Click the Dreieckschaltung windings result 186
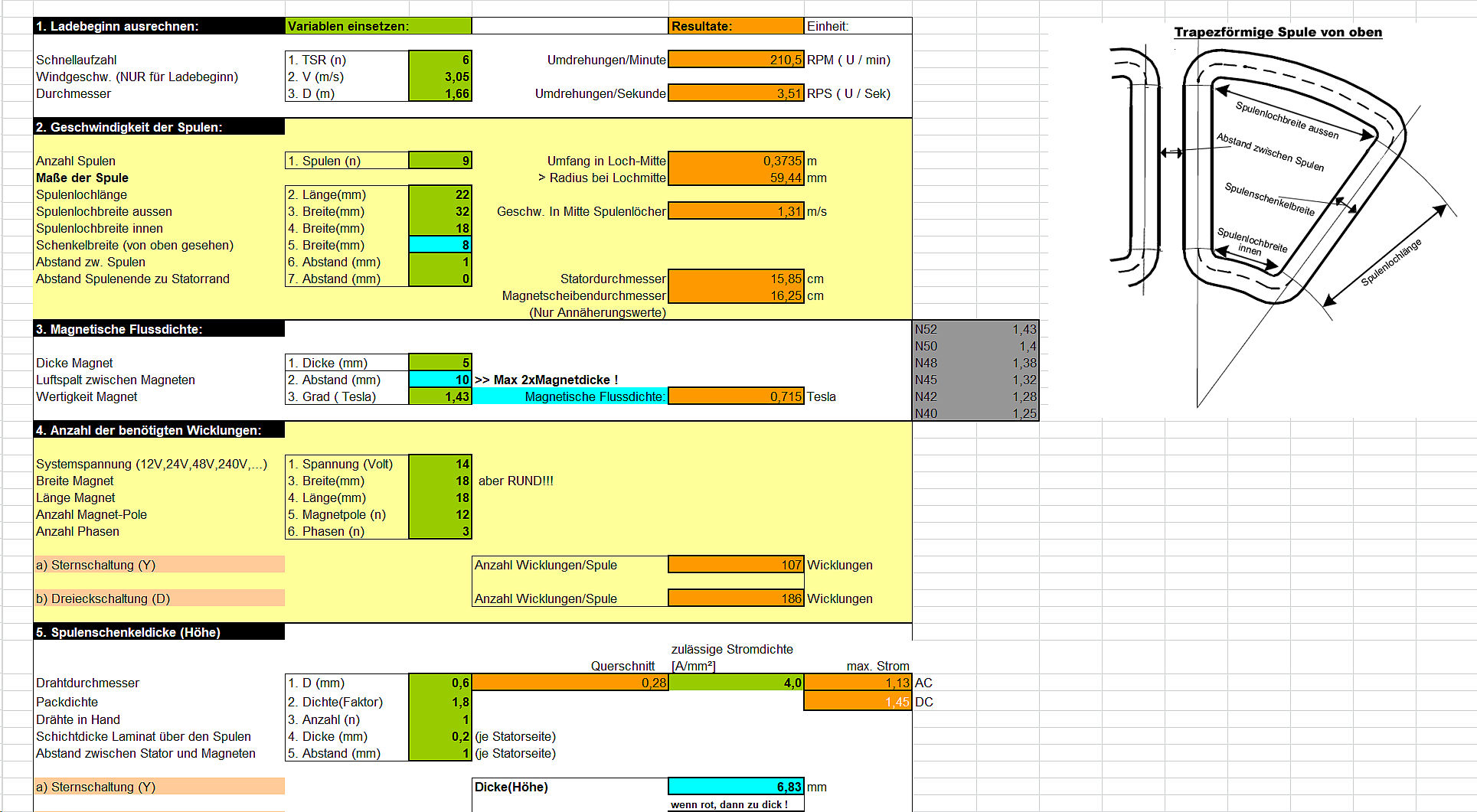Image resolution: width=1477 pixels, height=812 pixels. (736, 598)
